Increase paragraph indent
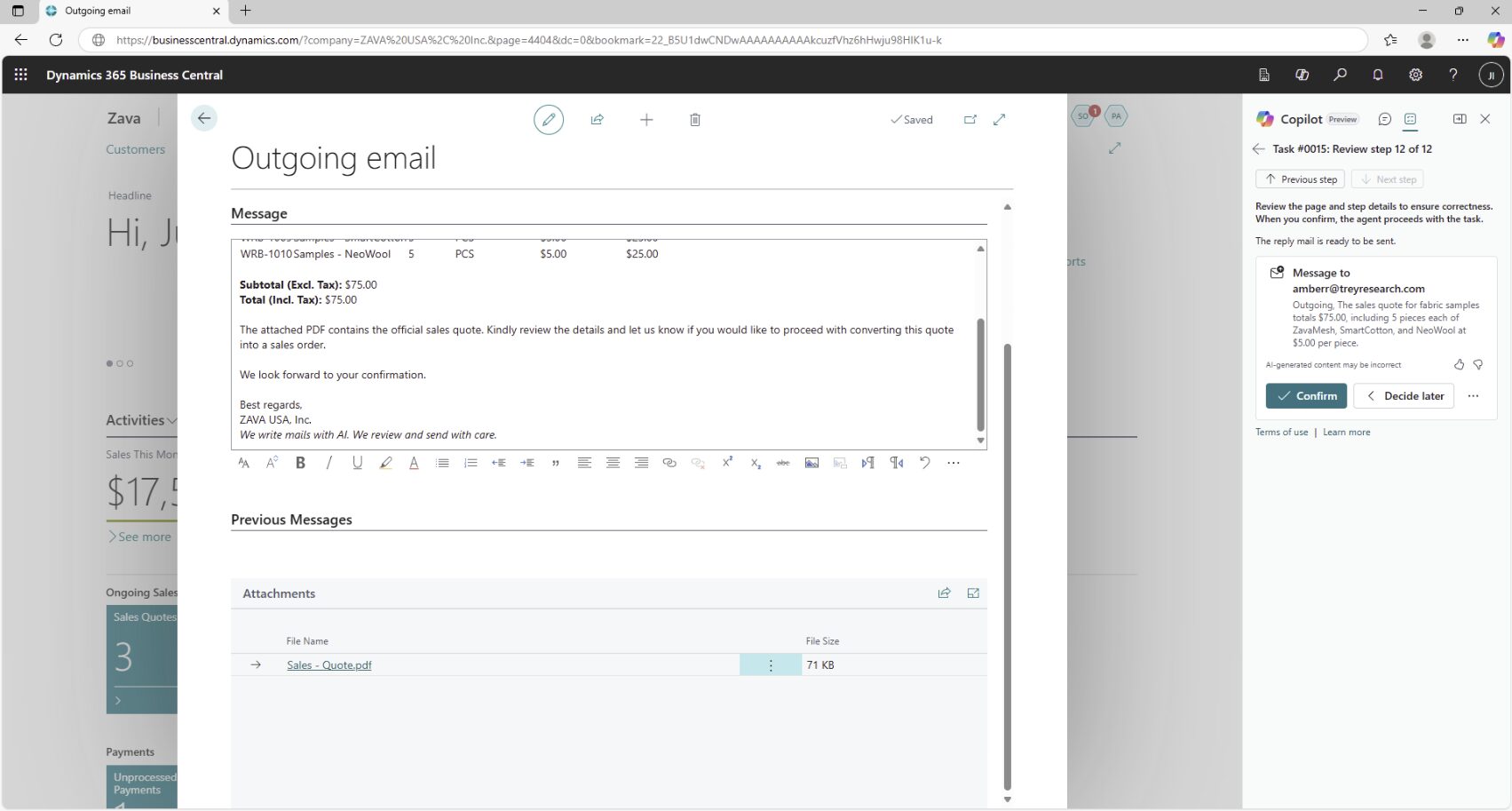This screenshot has width=1512, height=811. tap(527, 463)
